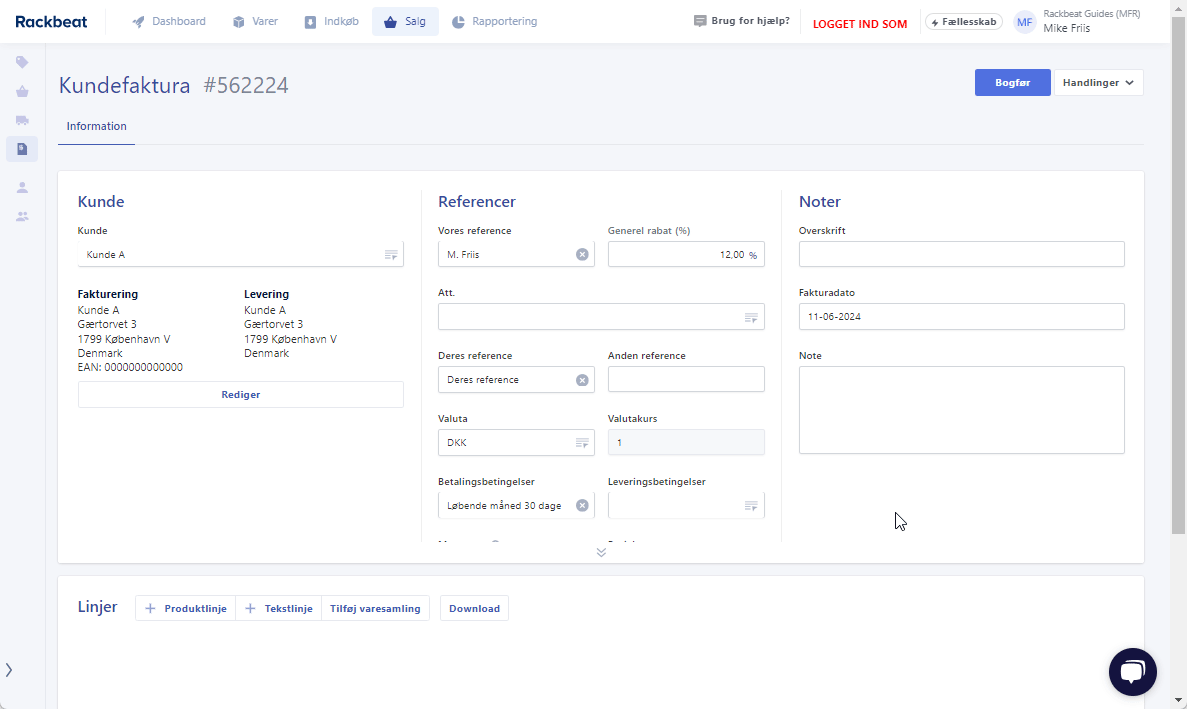The width and height of the screenshot is (1187, 709).
Task: Switch to the Information tab
Action: click(96, 127)
